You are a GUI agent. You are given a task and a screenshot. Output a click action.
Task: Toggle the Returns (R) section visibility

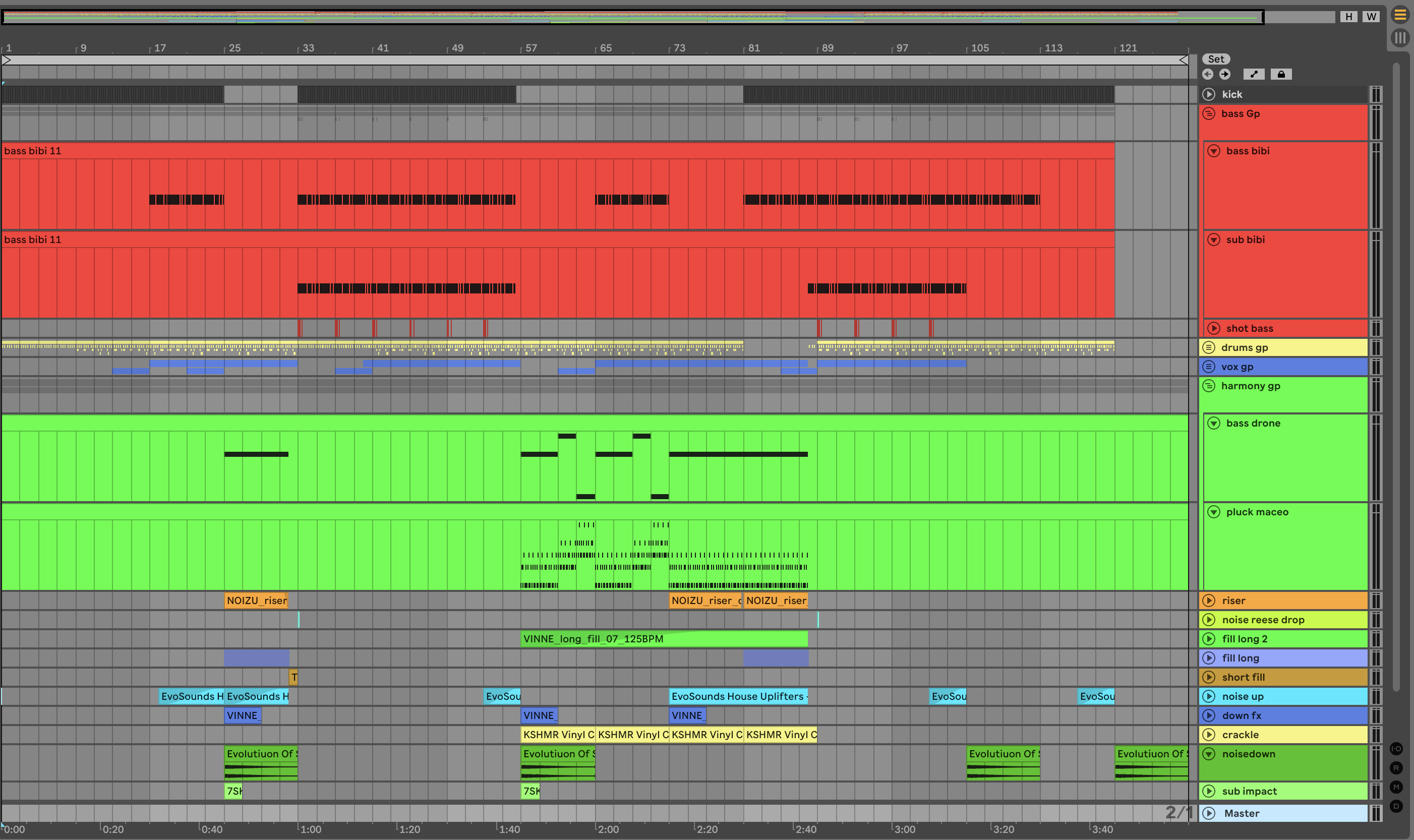click(x=1396, y=767)
